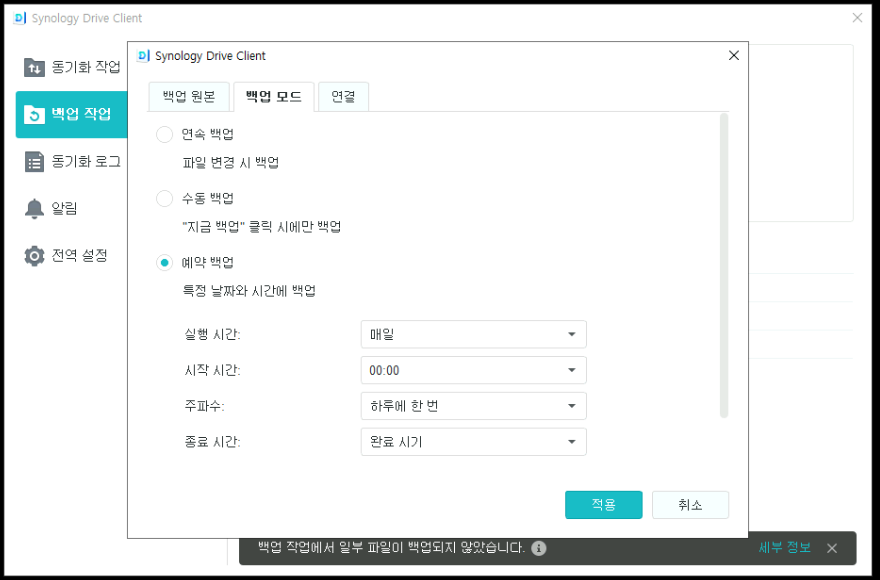Click the 주파수: label
Viewport: 880px width, 580px height.
[x=204, y=406]
